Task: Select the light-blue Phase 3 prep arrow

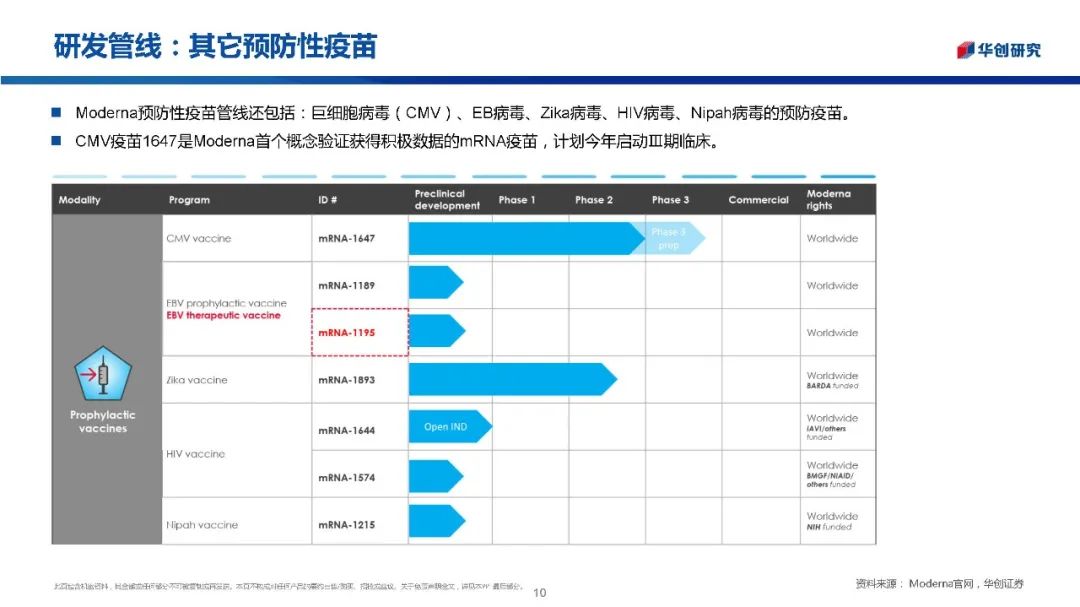Action: pyautogui.click(x=670, y=238)
